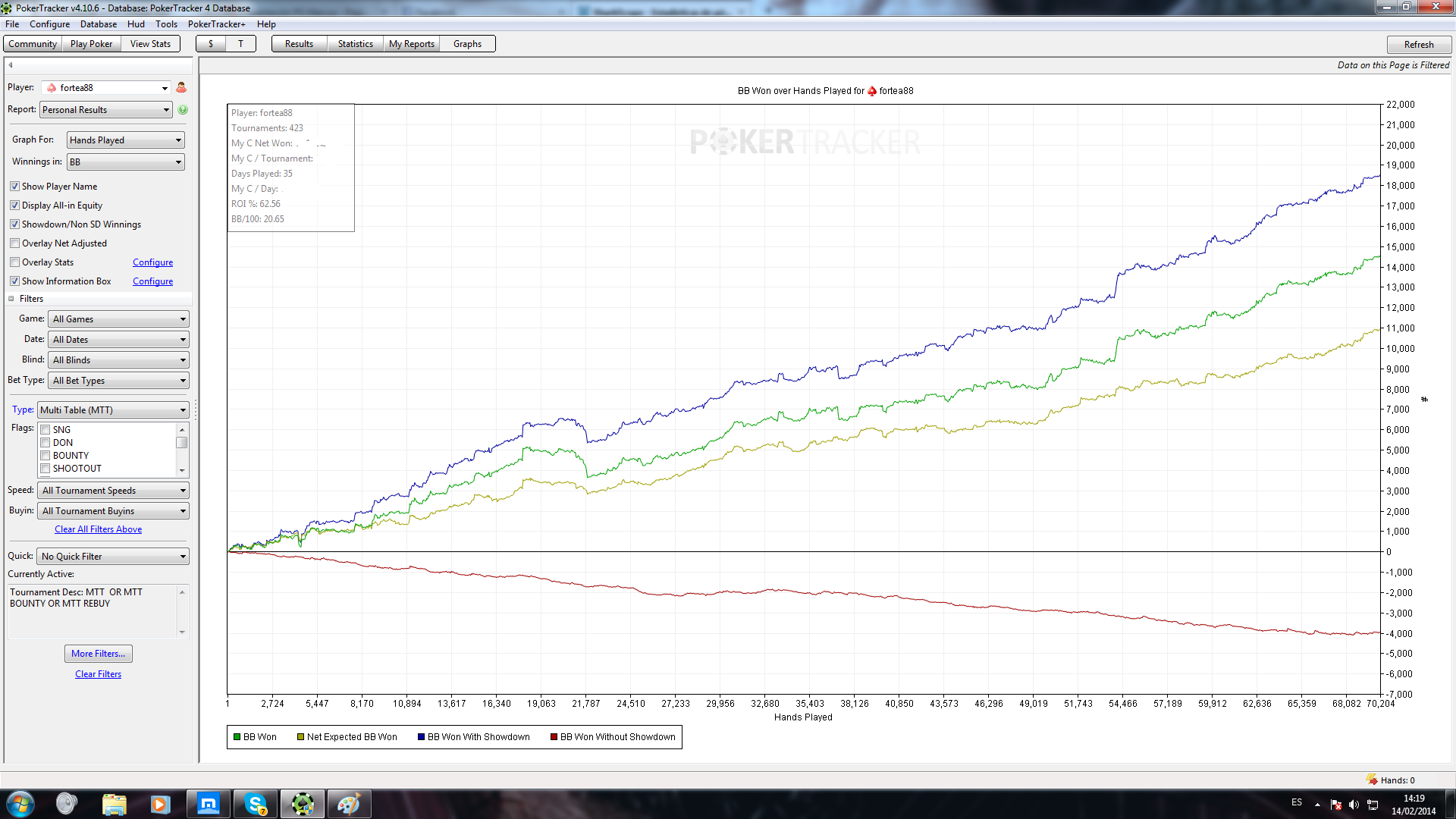Click the Action Center flag tray icon
This screenshot has height=819, width=1456.
[1336, 805]
